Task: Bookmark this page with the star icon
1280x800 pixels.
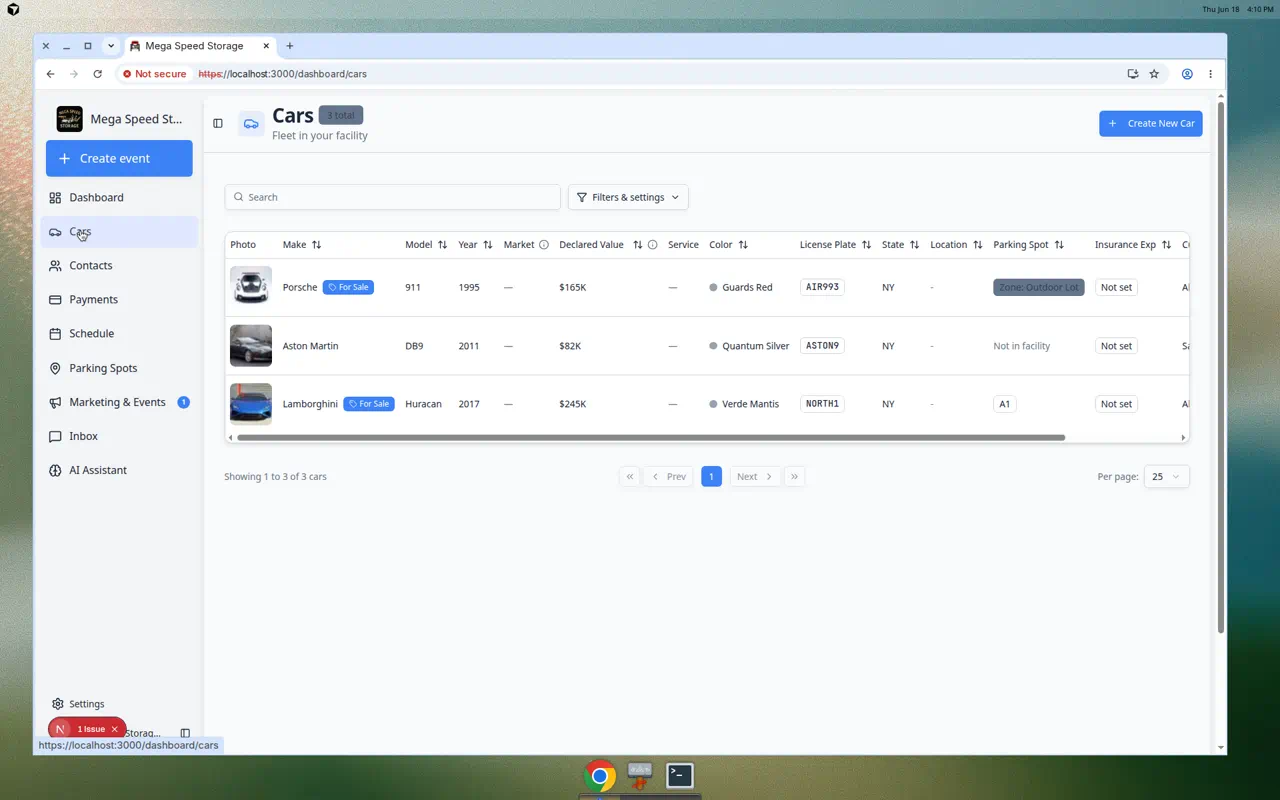Action: pyautogui.click(x=1154, y=74)
